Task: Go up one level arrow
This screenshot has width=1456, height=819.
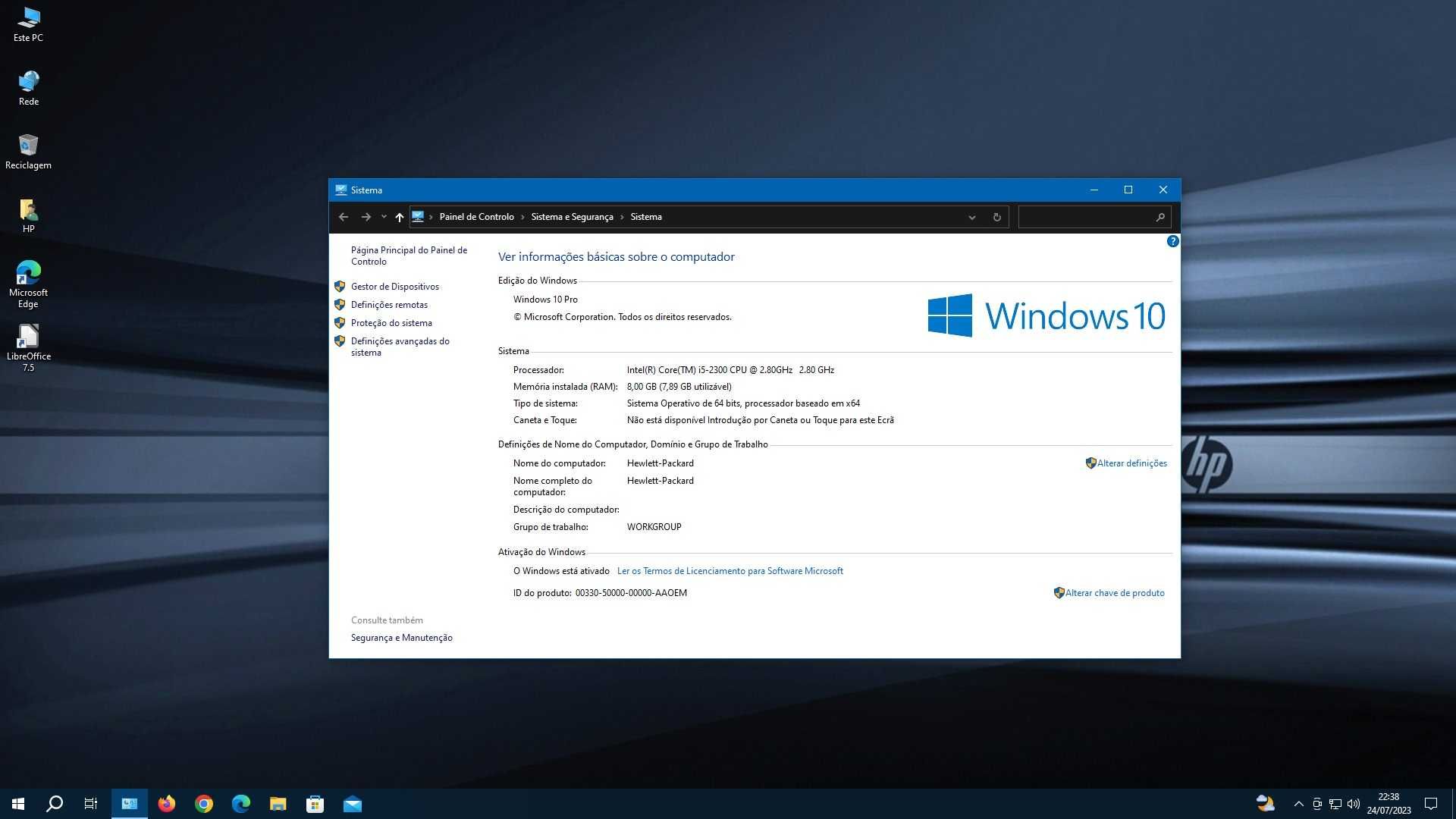Action: tap(400, 217)
